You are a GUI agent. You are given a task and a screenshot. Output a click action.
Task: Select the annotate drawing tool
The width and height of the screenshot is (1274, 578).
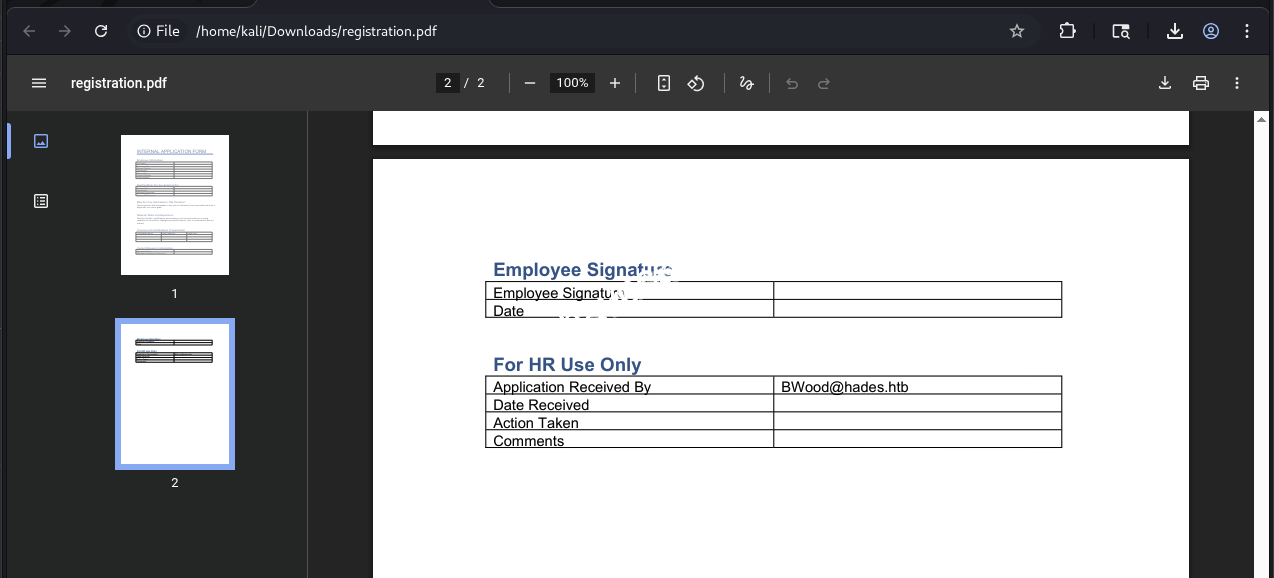[746, 83]
